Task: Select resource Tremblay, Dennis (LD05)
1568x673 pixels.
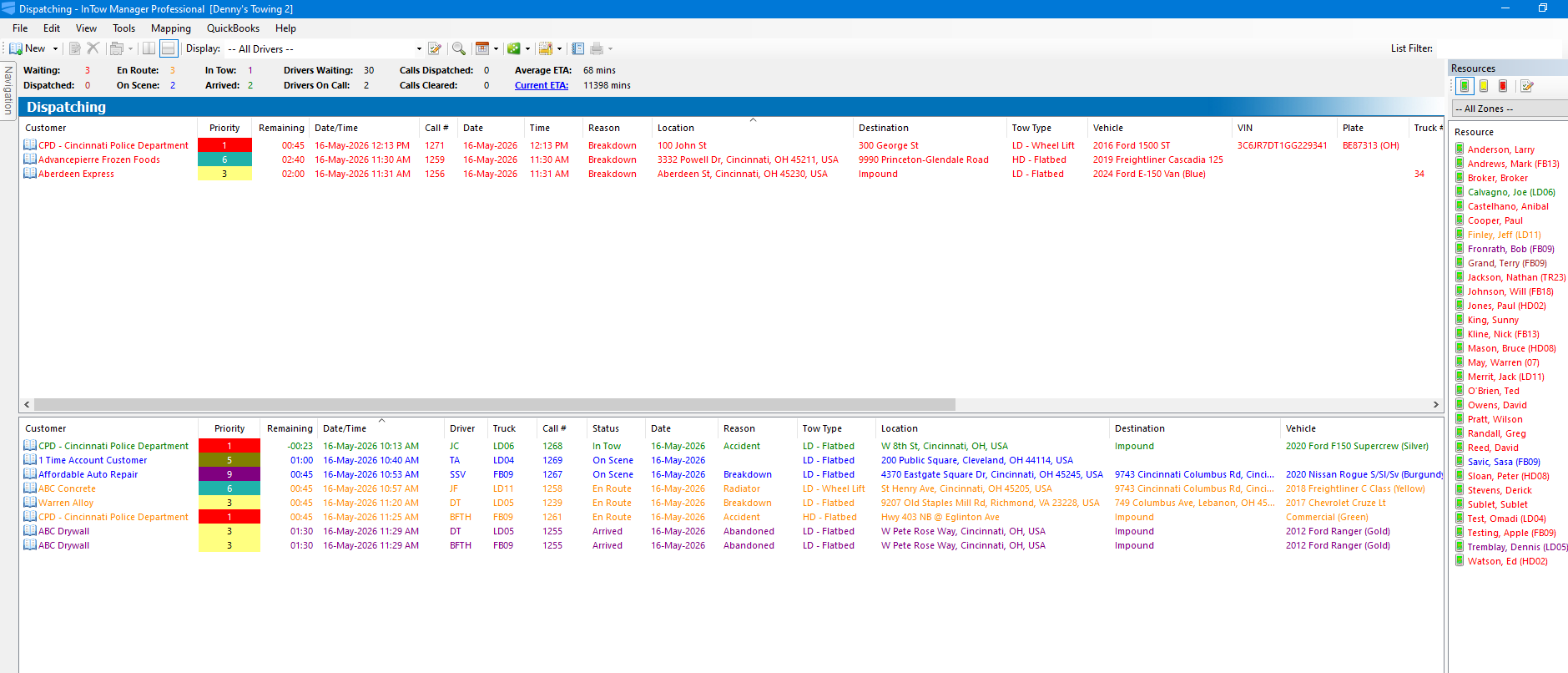Action: pyautogui.click(x=1518, y=547)
